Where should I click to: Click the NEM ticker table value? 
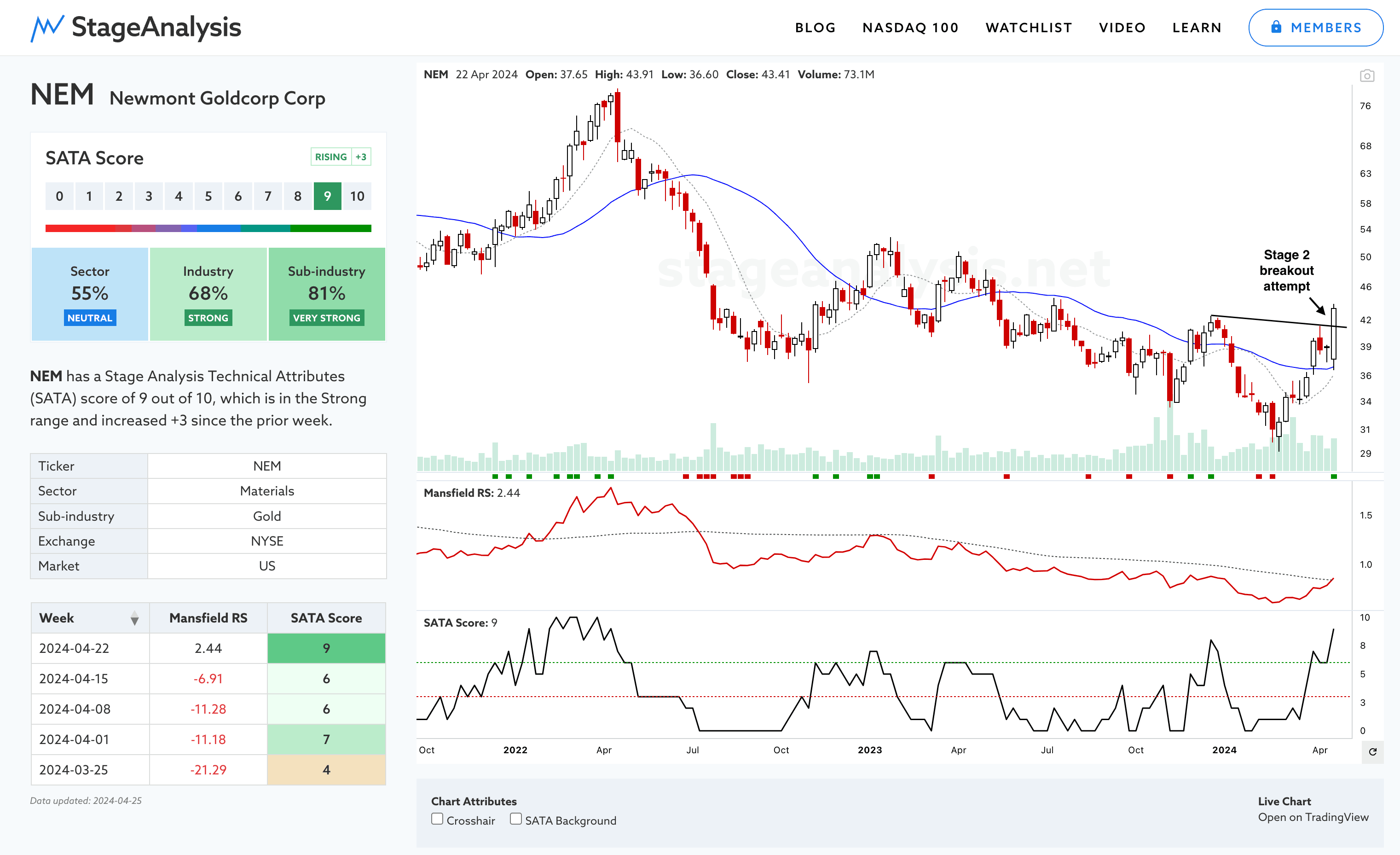click(267, 466)
